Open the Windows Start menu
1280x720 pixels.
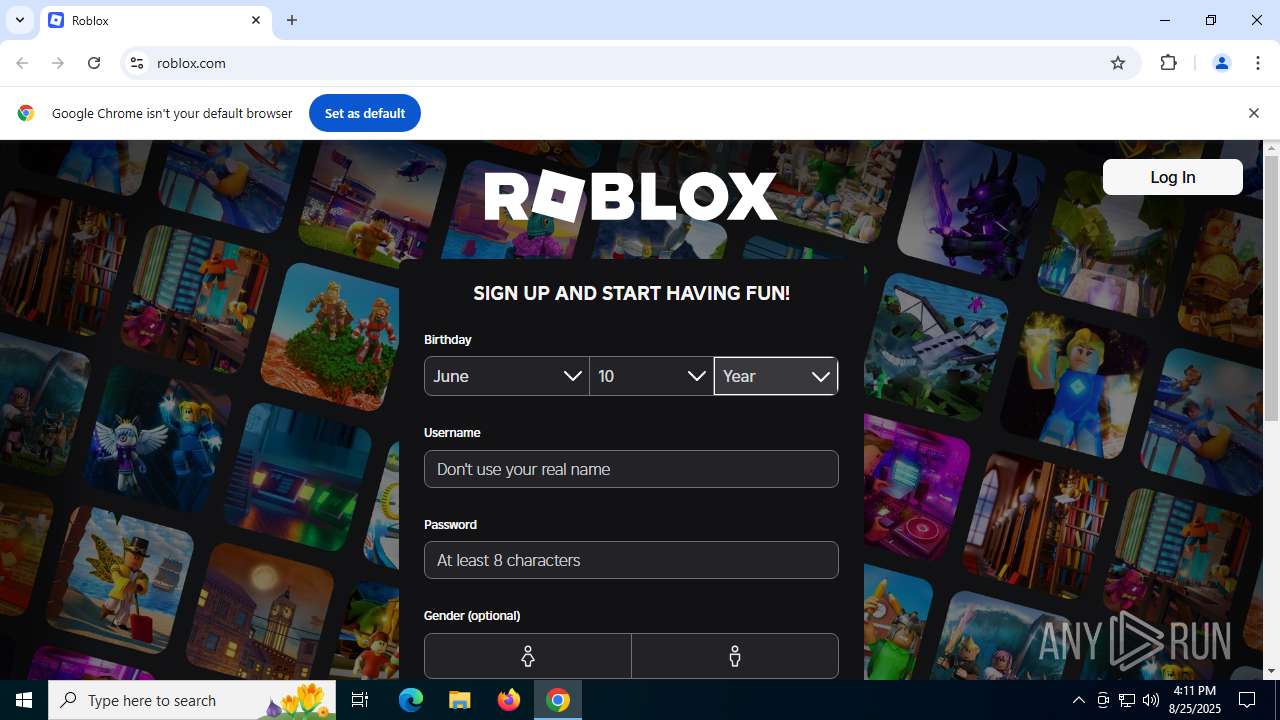(24, 700)
